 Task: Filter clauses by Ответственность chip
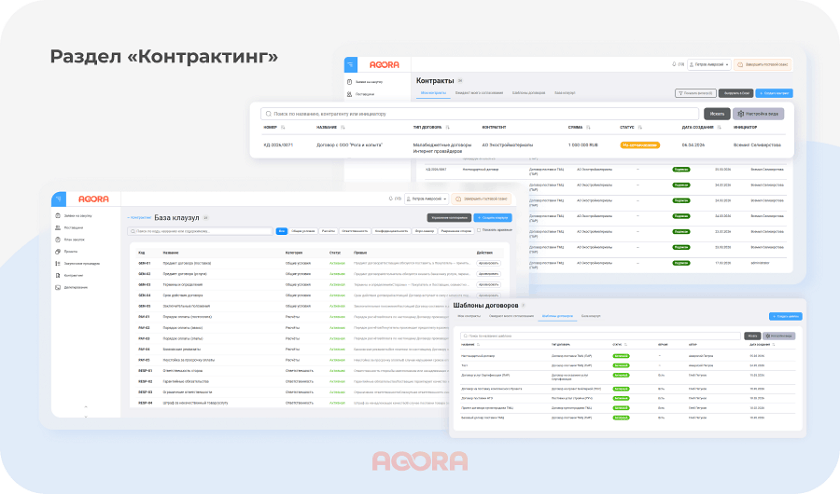354,231
